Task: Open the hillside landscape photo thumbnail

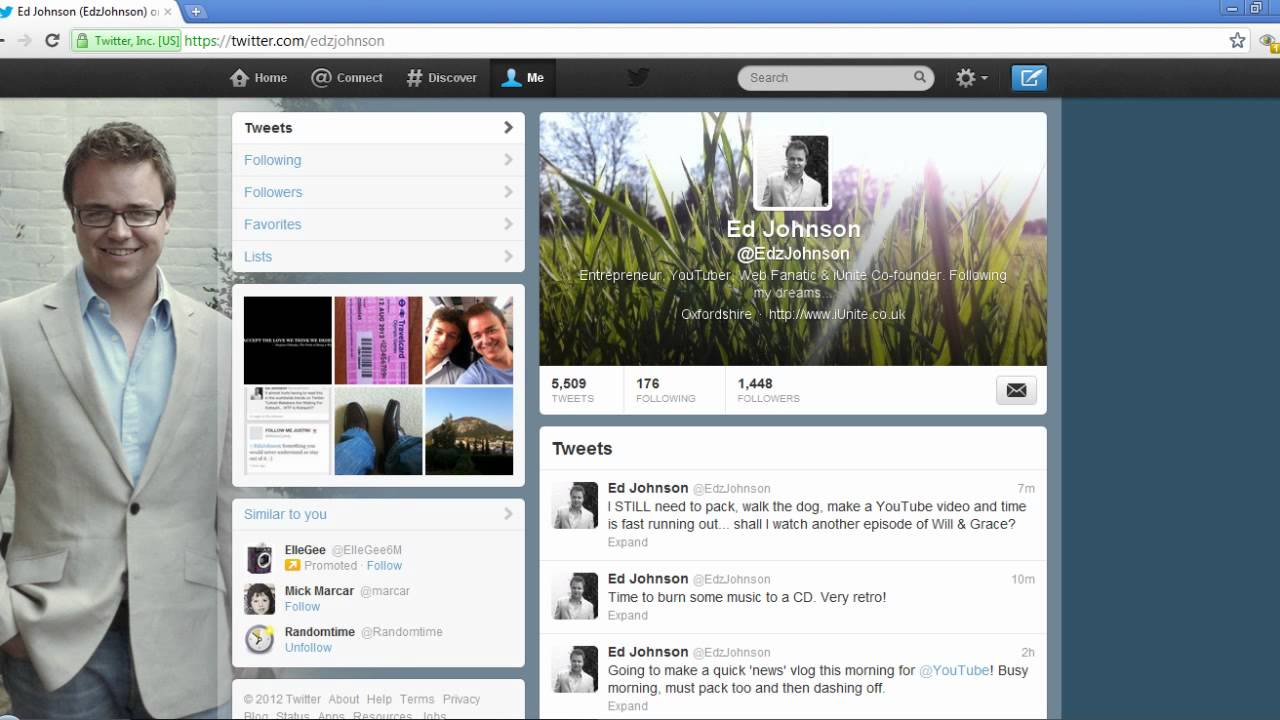Action: 469,431
